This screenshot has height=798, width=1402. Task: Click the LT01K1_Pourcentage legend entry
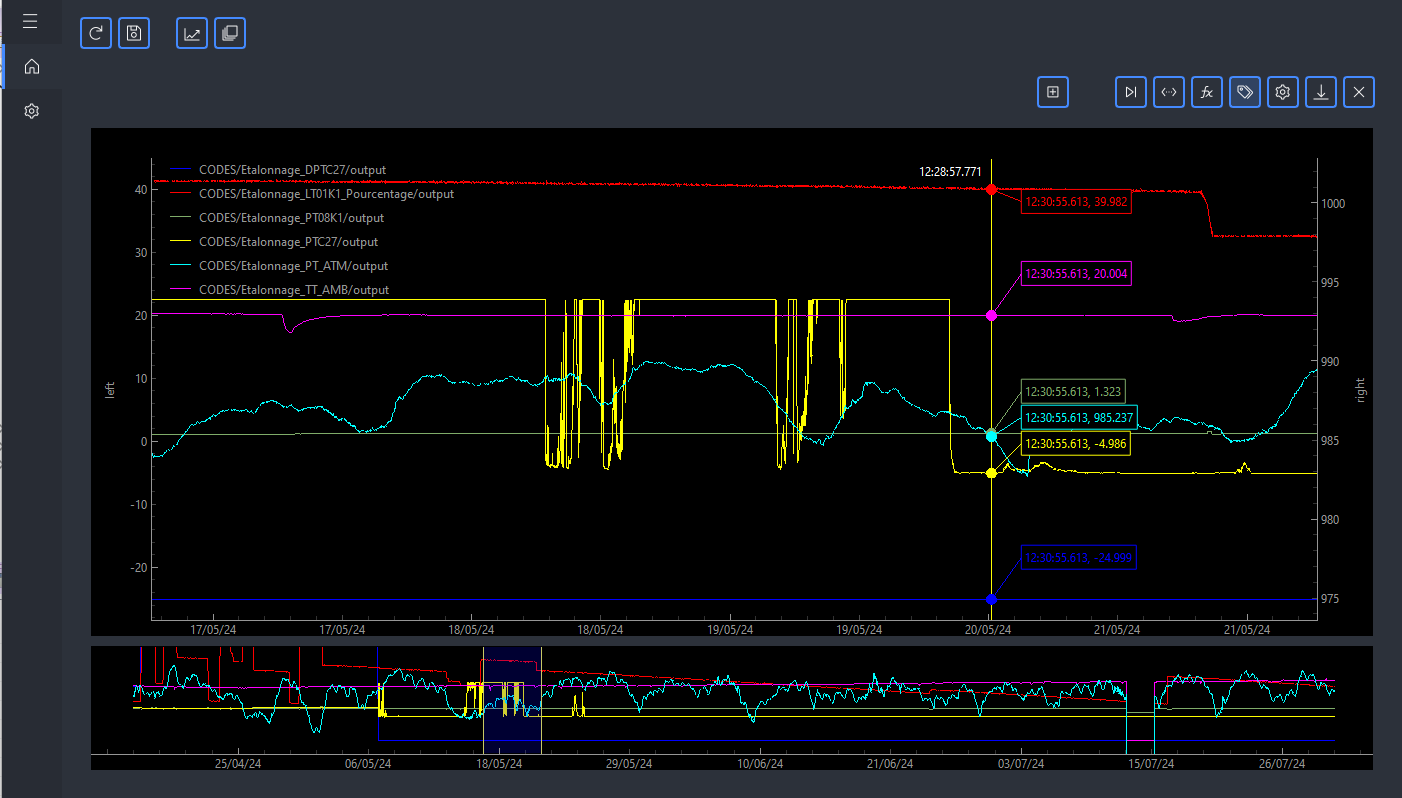tap(326, 194)
